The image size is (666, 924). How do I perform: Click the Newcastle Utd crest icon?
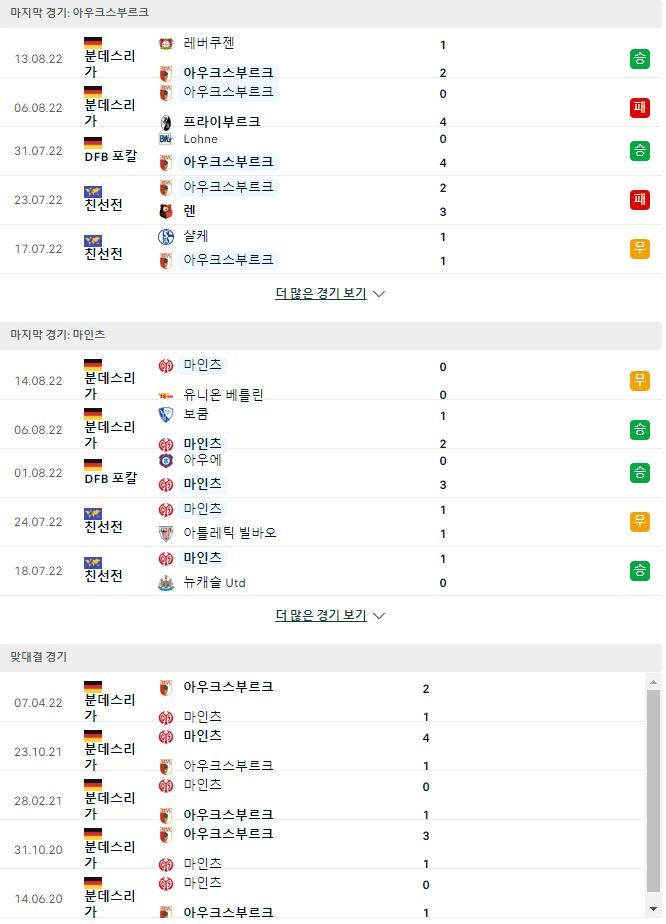coord(166,583)
